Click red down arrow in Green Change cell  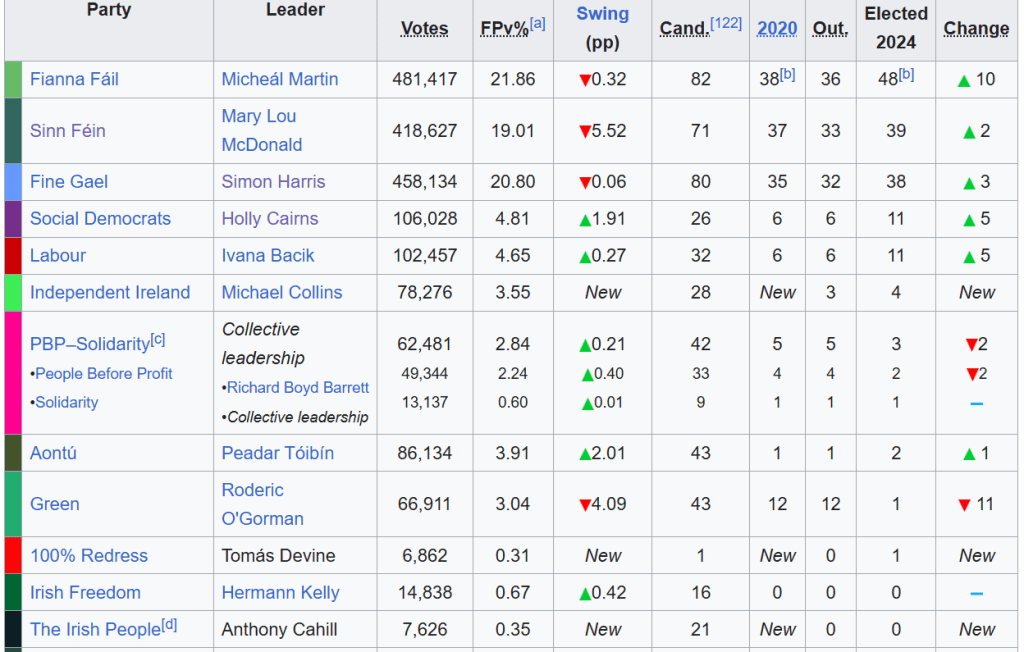(x=964, y=505)
